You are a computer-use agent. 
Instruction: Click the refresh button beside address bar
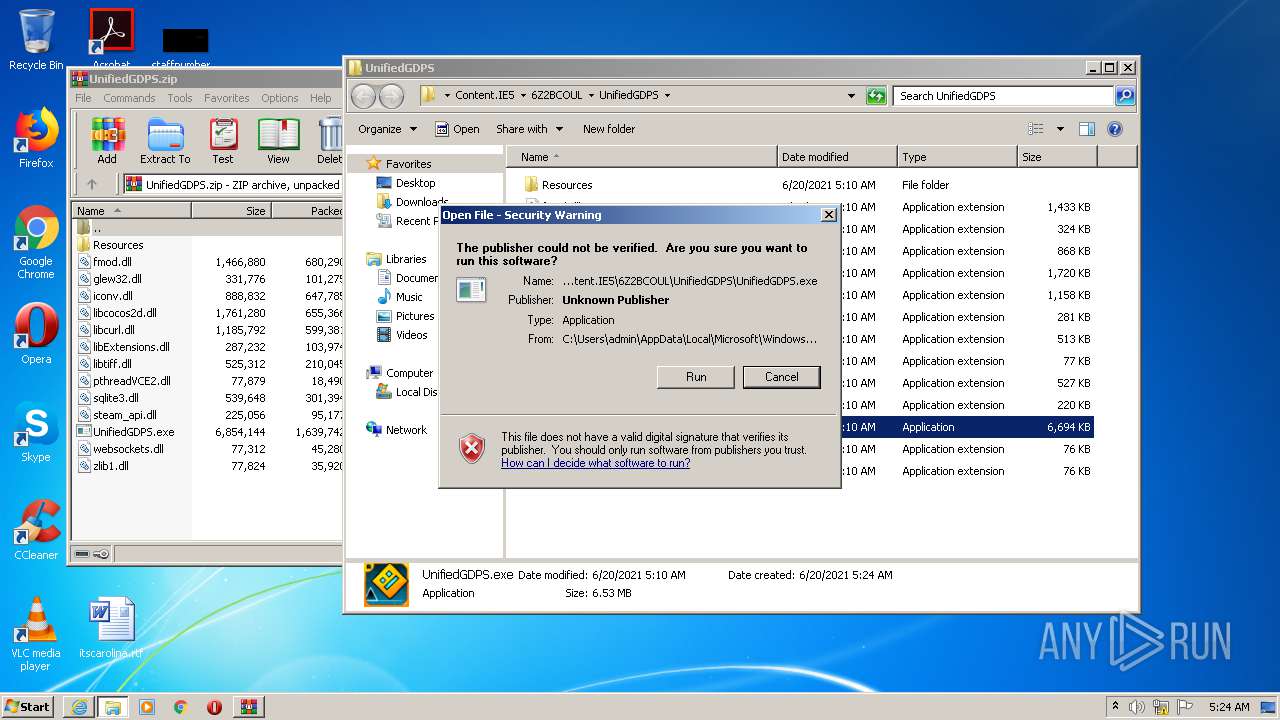click(876, 96)
